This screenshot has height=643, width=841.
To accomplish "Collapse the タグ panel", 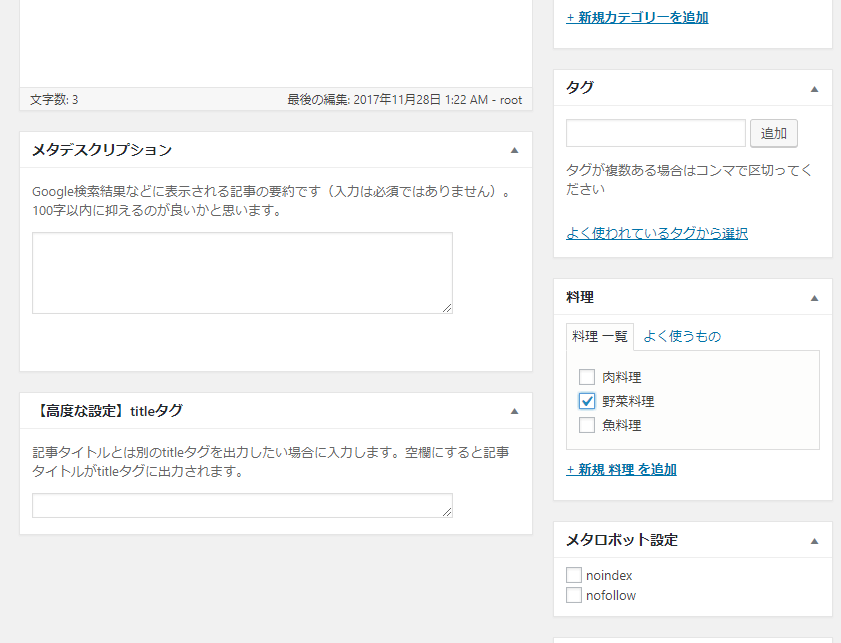I will 814,88.
